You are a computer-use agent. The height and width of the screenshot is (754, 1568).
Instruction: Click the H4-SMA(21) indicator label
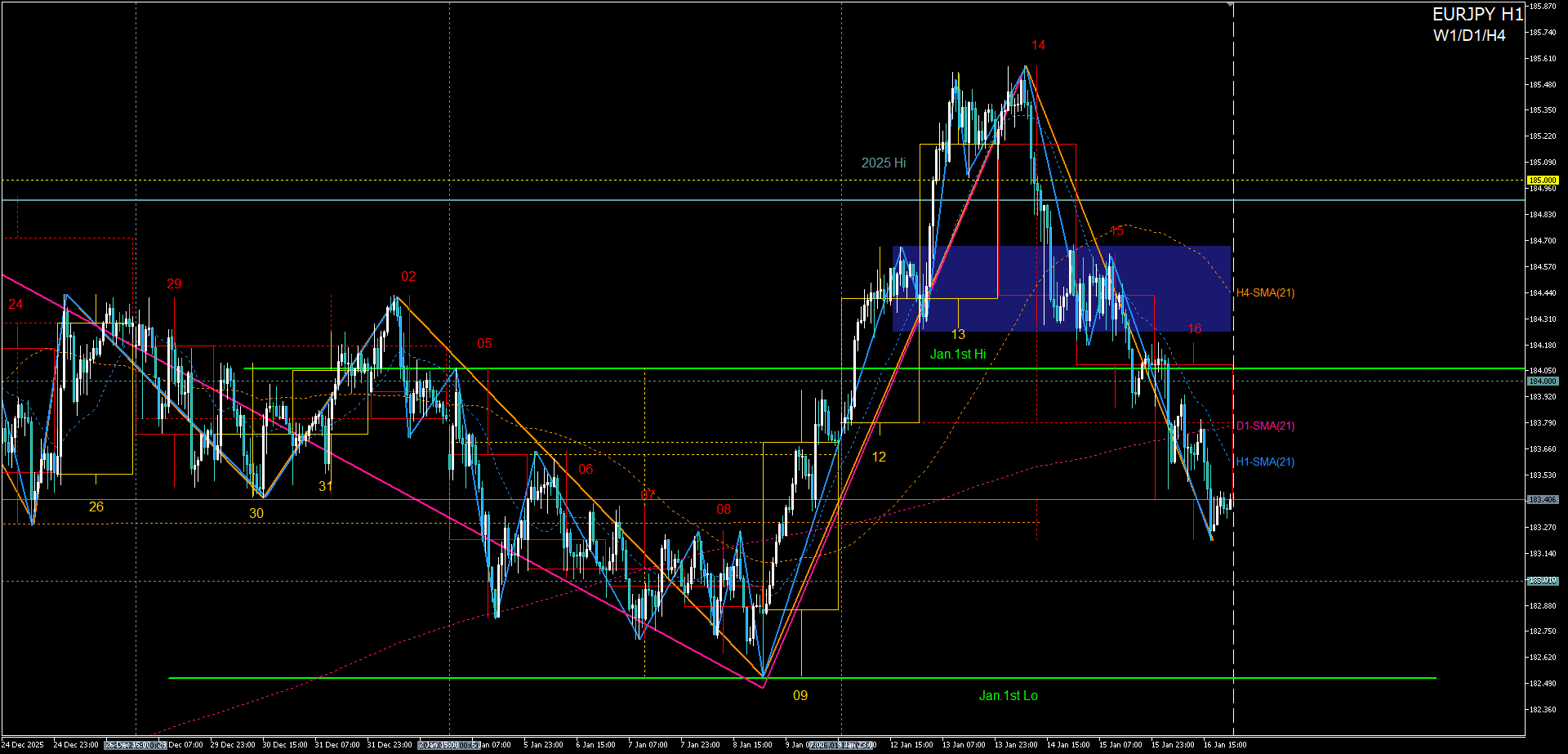pyautogui.click(x=1265, y=292)
